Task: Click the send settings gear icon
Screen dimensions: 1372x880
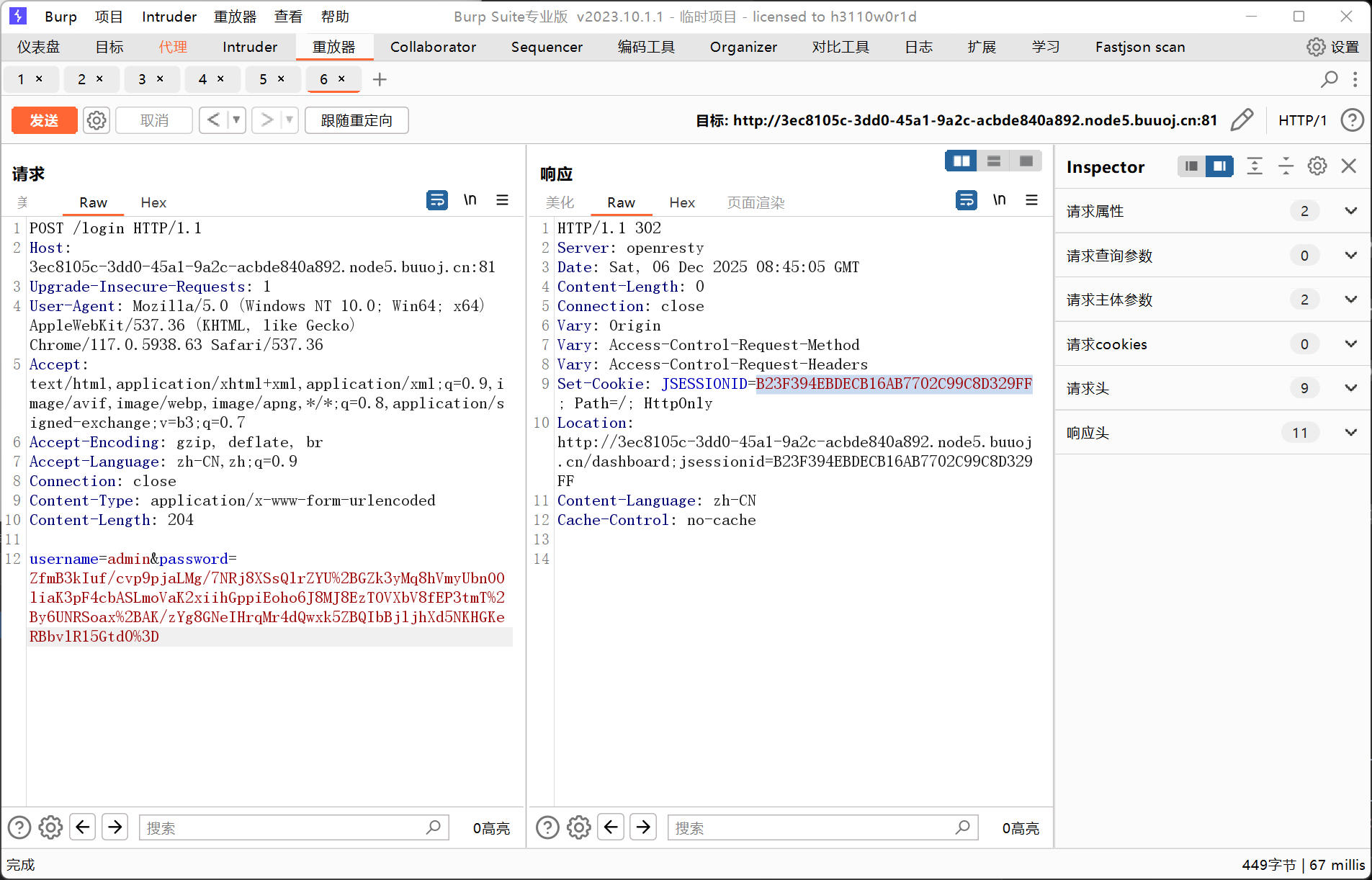Action: (97, 120)
